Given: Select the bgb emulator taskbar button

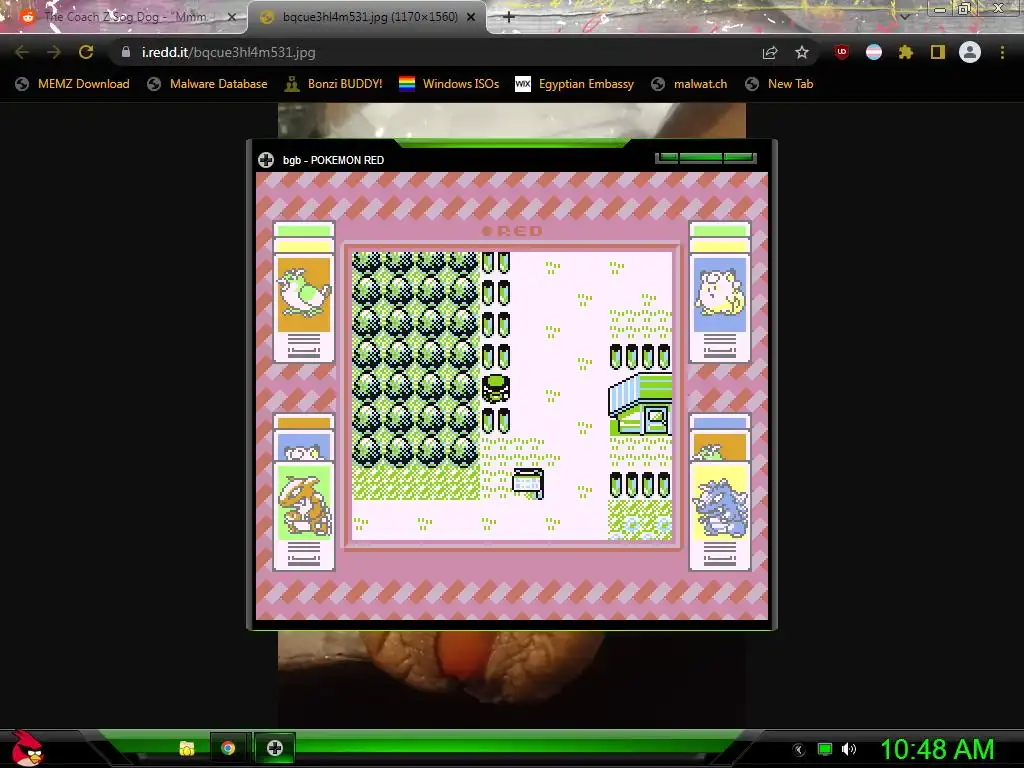Looking at the screenshot, I should pos(275,748).
